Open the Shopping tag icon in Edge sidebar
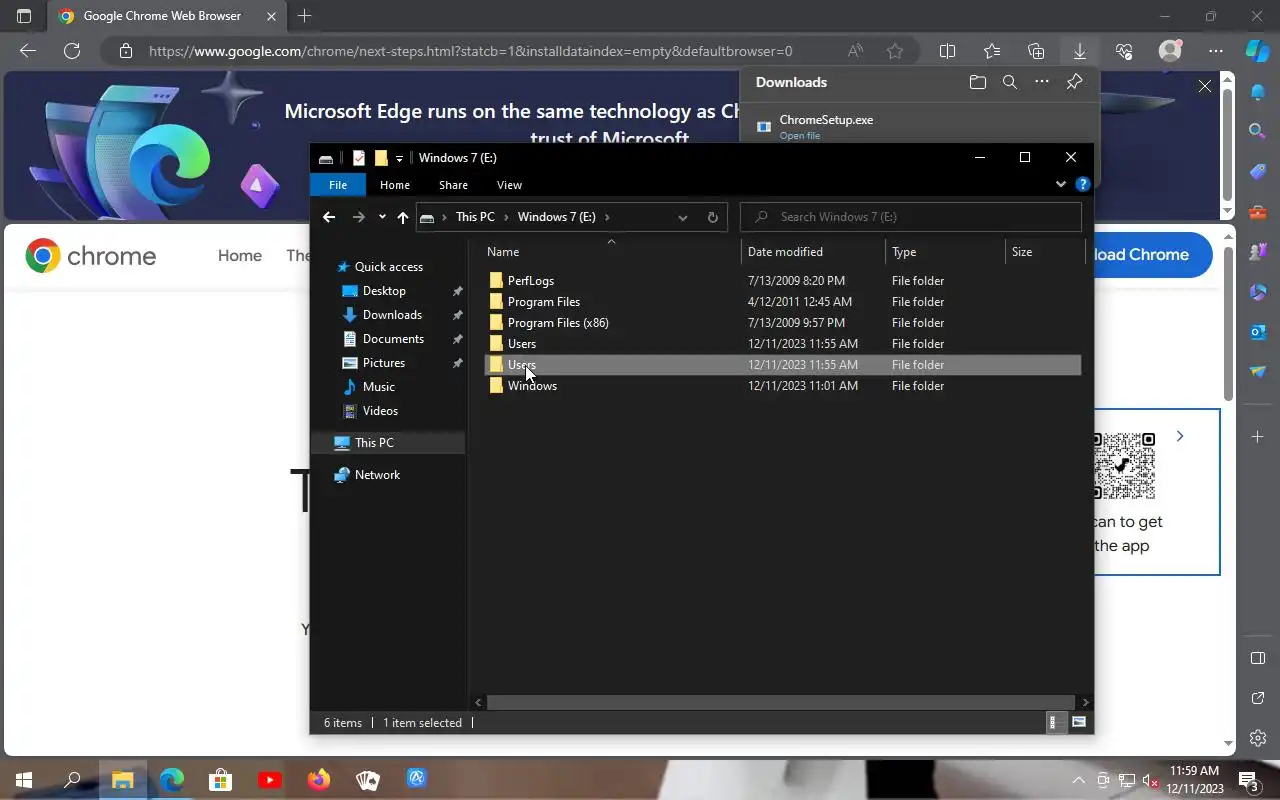This screenshot has width=1280, height=800. click(x=1258, y=172)
